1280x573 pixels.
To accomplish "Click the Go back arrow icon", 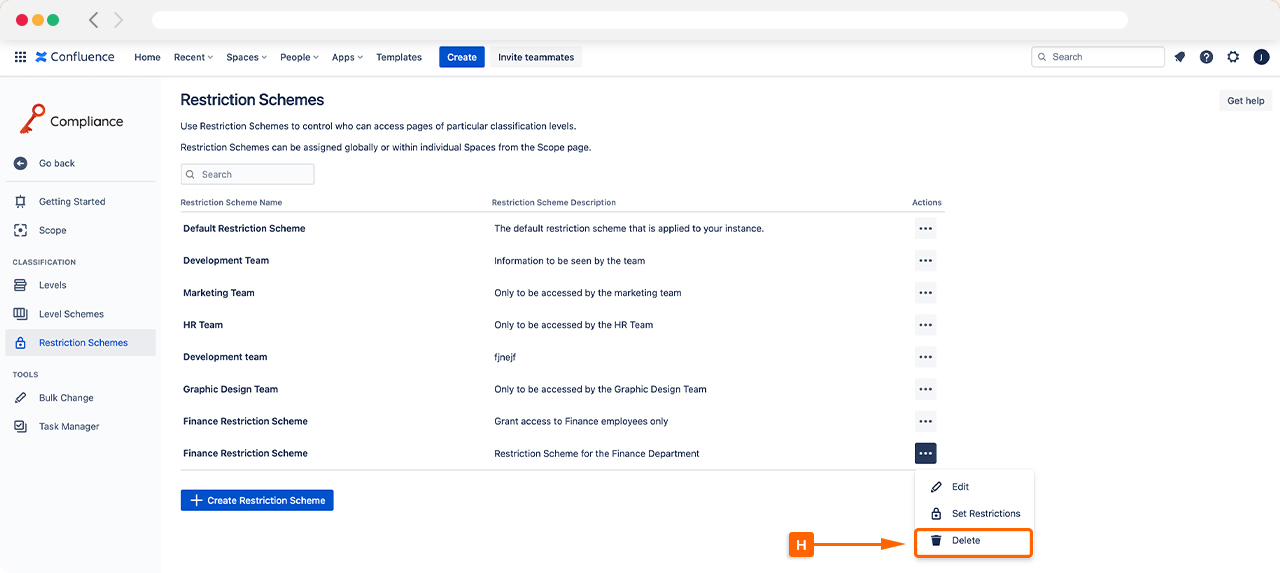I will 20,163.
